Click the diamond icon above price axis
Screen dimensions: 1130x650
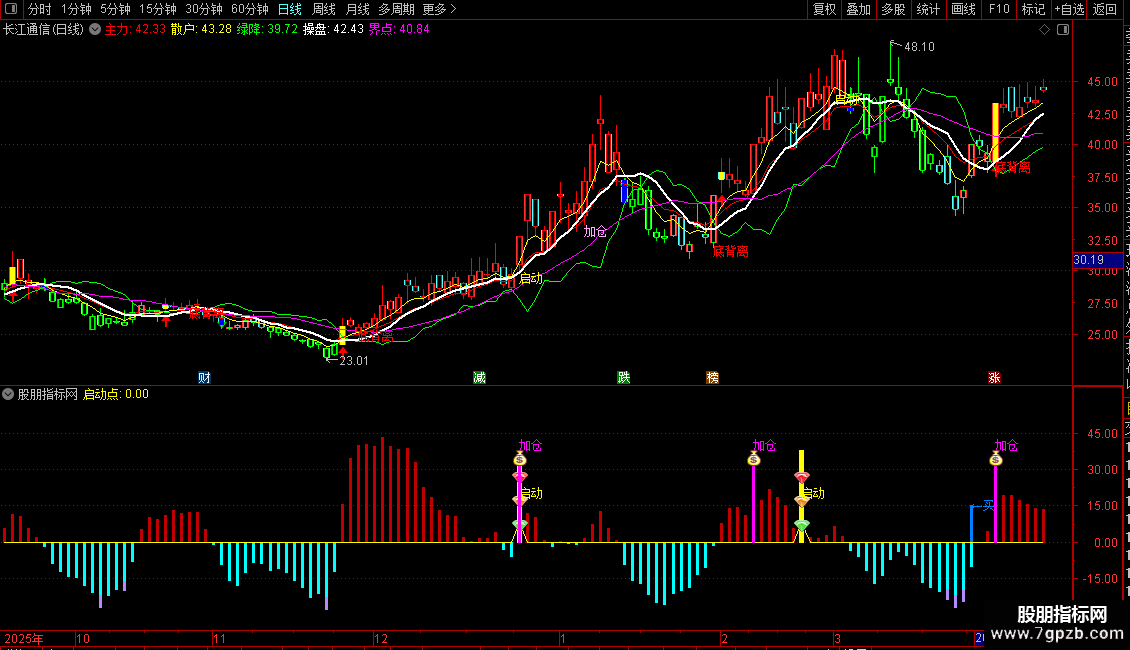[x=1045, y=30]
